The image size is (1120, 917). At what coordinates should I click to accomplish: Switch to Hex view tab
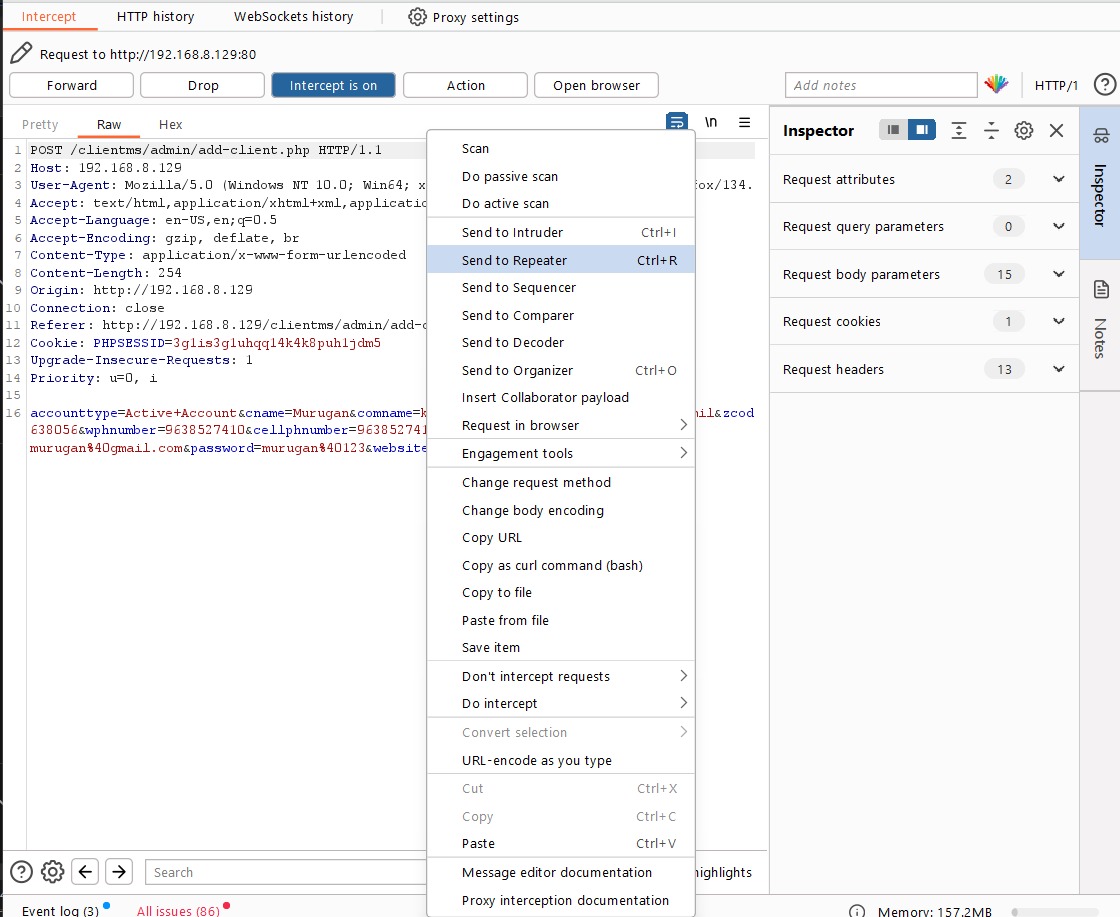tap(171, 124)
